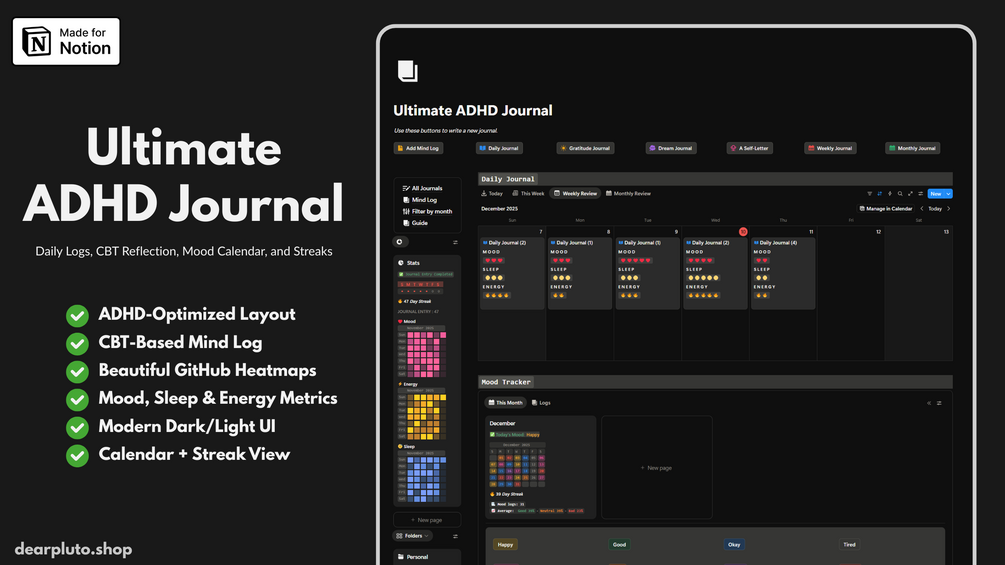This screenshot has height=565, width=1005.
Task: Click the Made for Notion badge
Action: pos(66,41)
